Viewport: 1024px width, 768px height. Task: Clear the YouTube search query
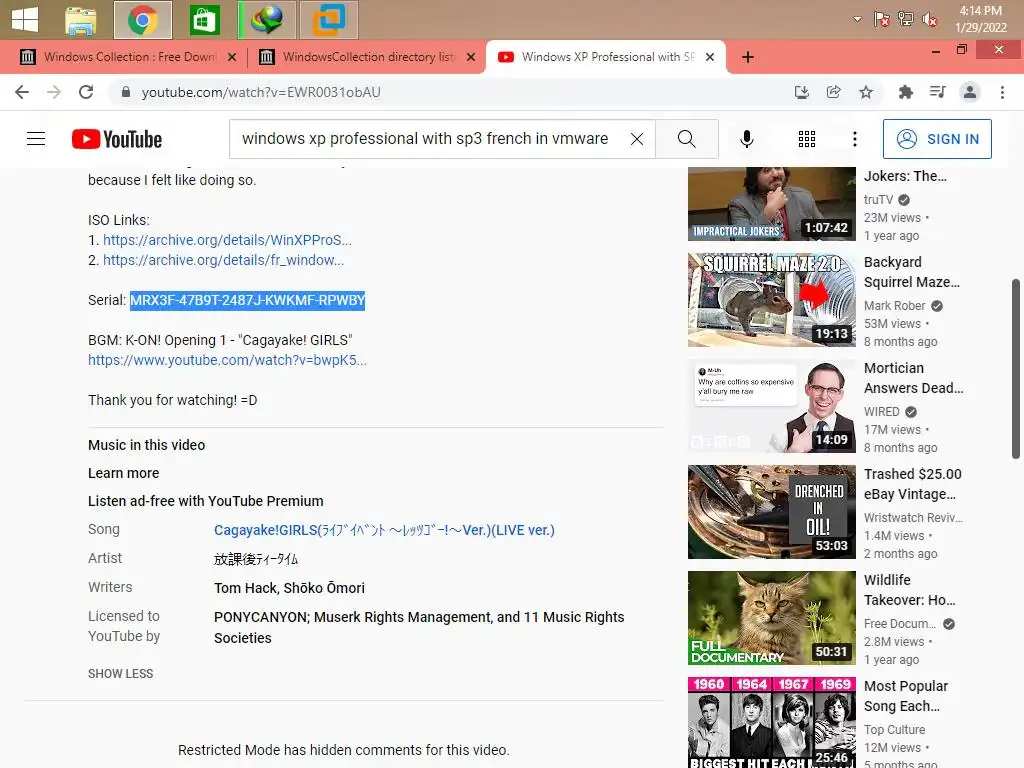637,138
